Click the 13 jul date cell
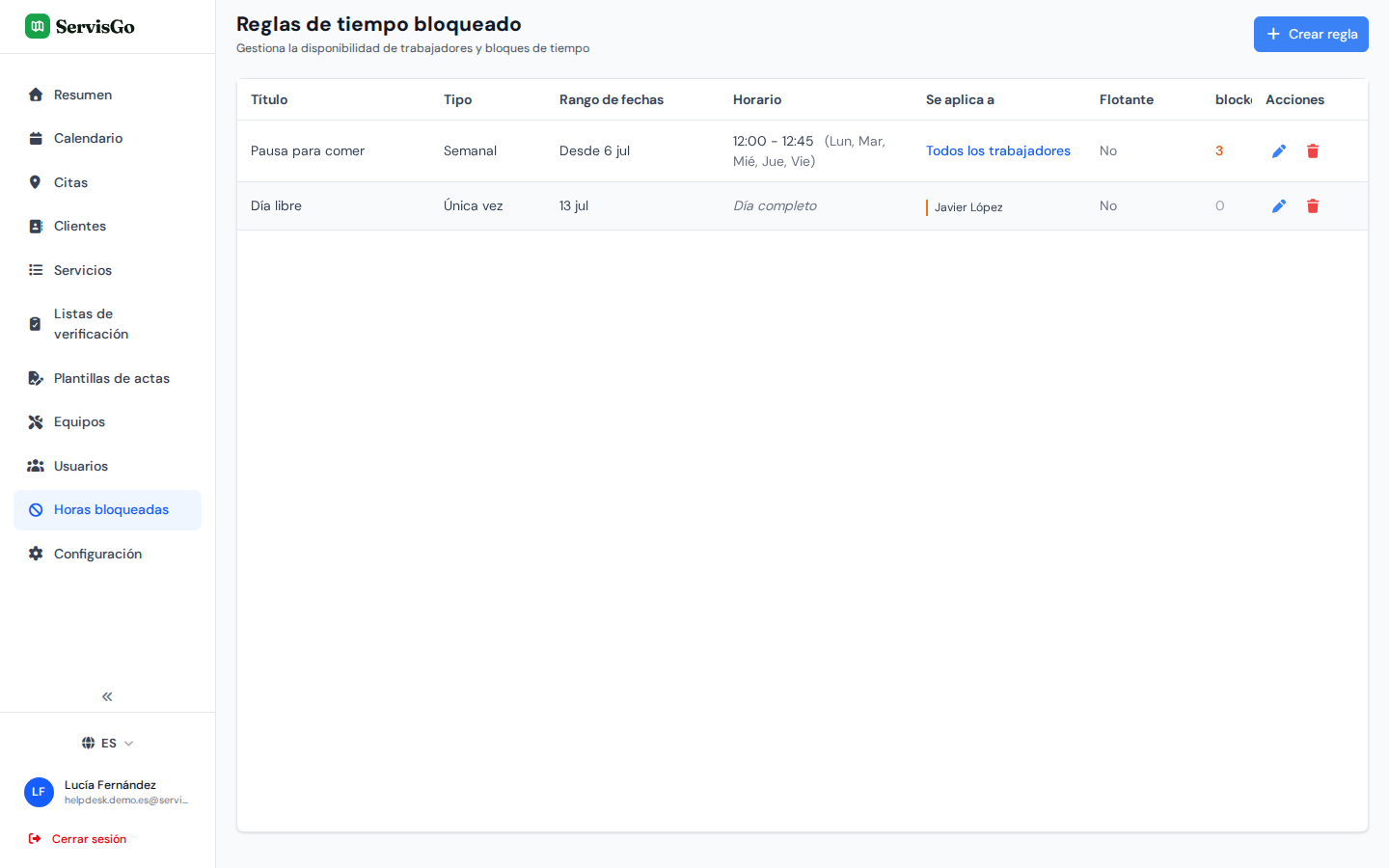 point(574,205)
